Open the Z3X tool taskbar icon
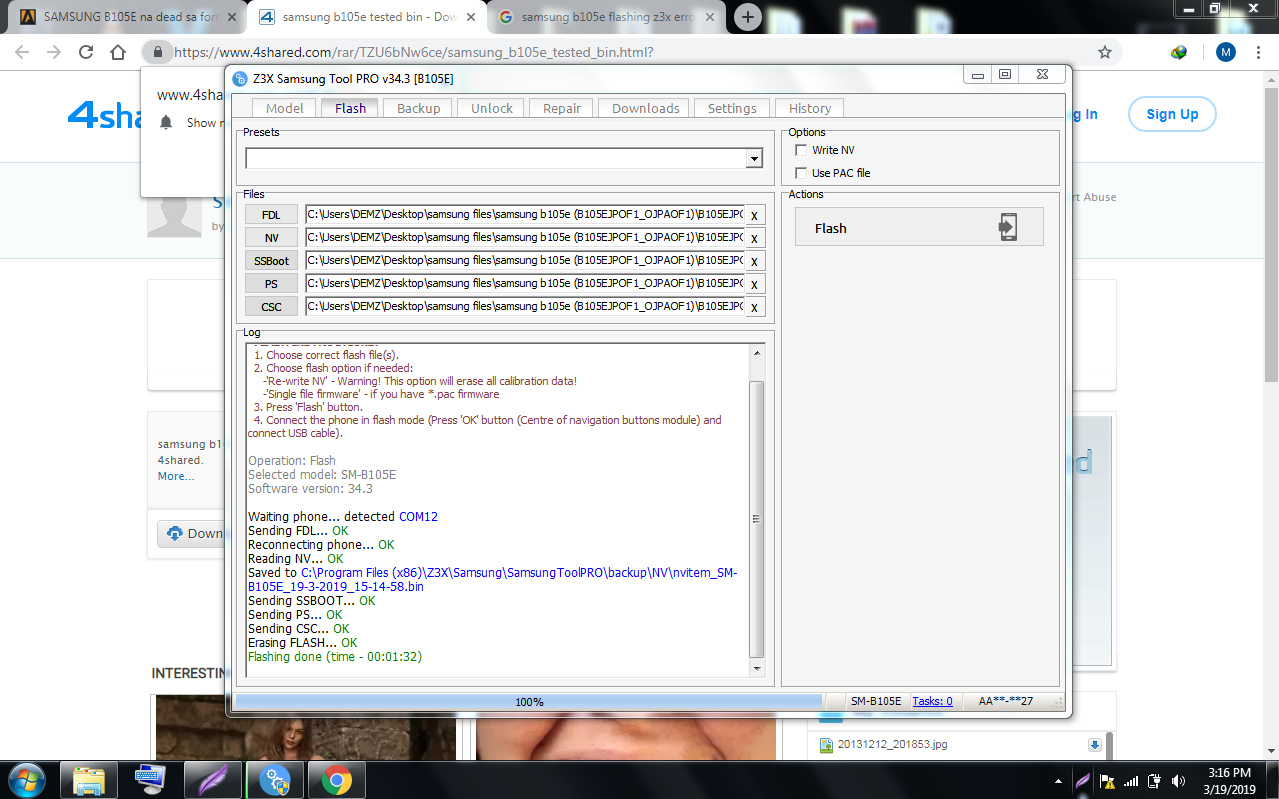The height and width of the screenshot is (799, 1279). coord(275,780)
